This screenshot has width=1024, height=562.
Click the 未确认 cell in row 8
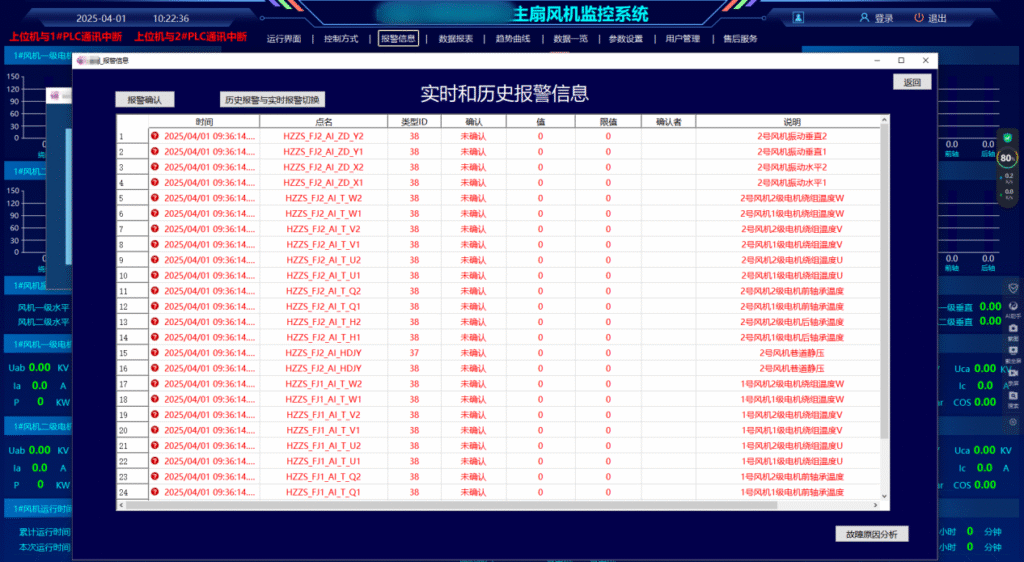[473, 245]
